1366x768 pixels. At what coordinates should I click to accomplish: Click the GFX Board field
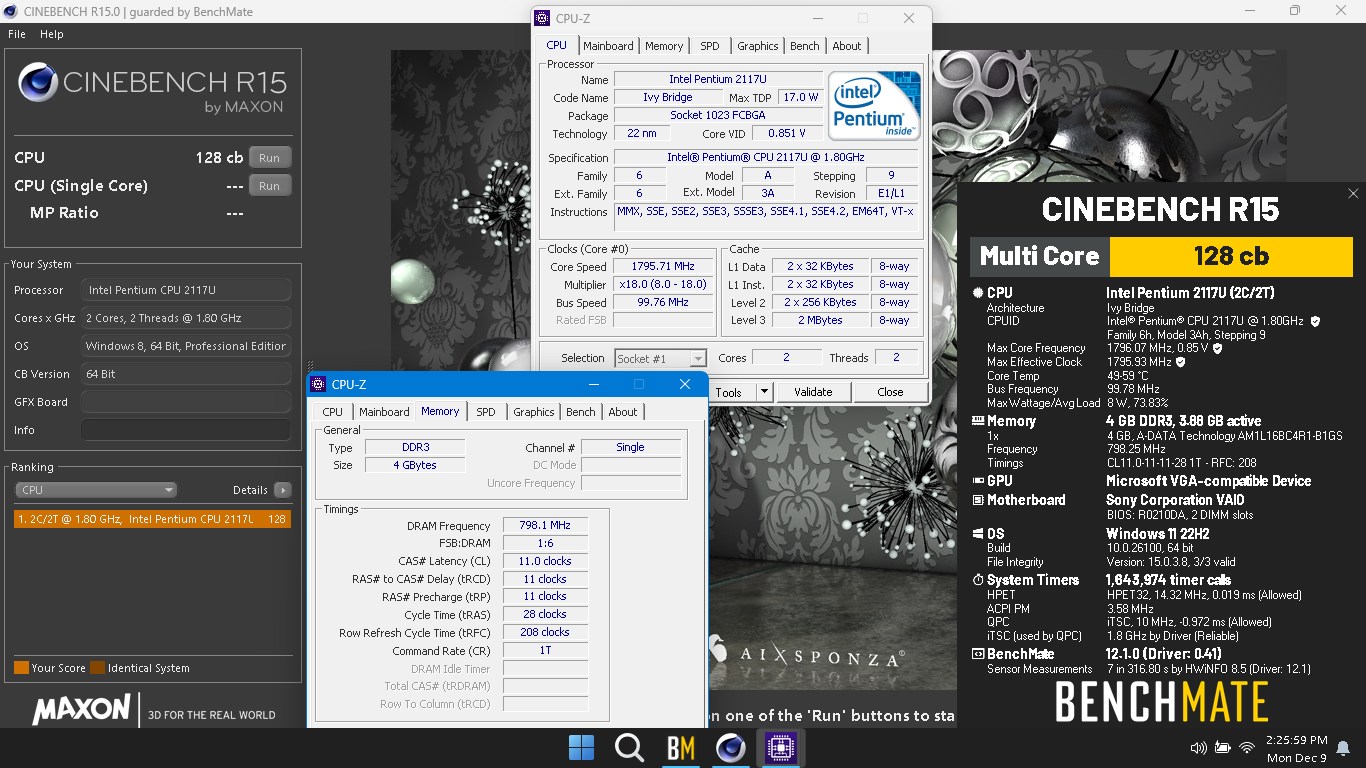coord(186,402)
